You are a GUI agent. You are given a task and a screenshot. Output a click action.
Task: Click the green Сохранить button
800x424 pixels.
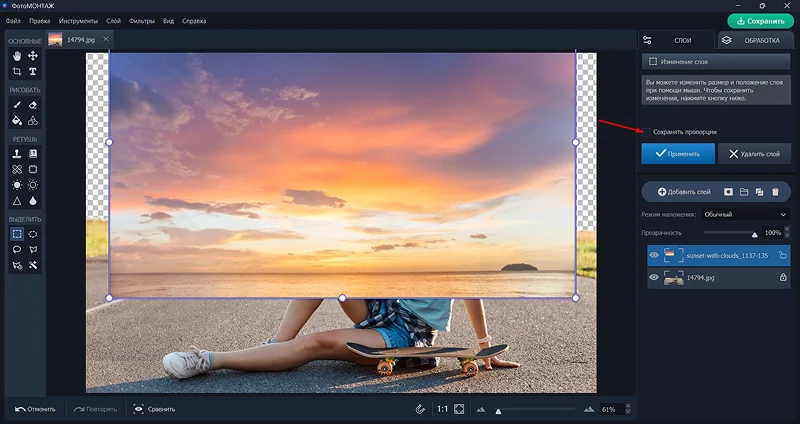761,21
